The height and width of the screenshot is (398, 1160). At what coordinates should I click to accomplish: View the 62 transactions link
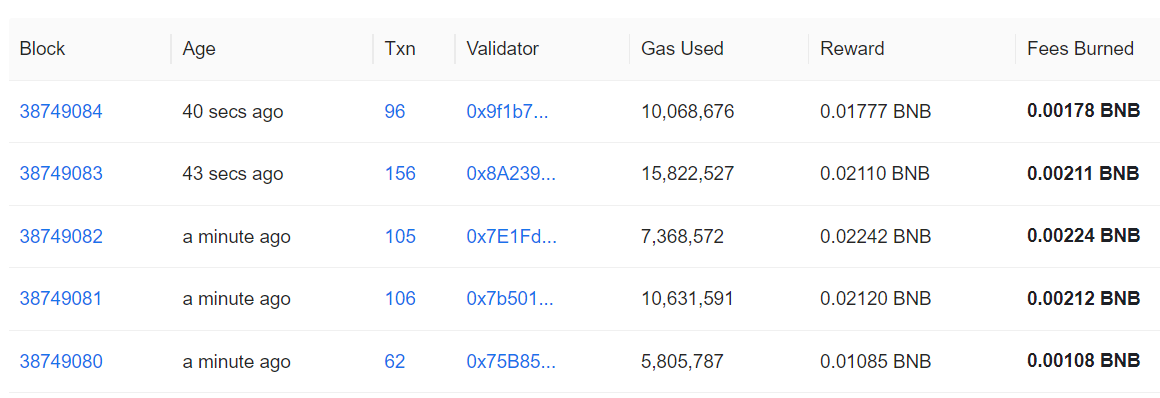[395, 362]
